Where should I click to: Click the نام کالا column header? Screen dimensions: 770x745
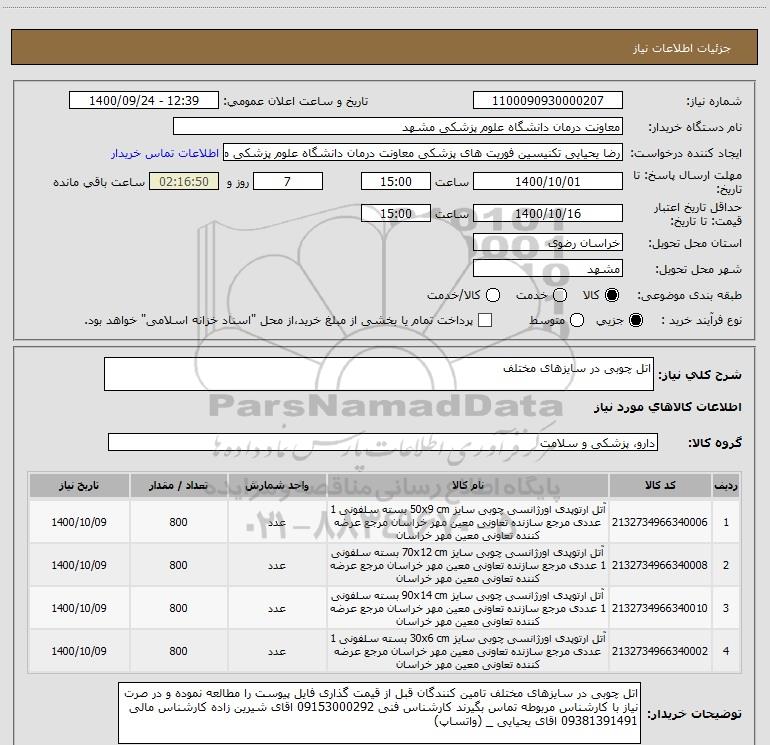coord(468,486)
